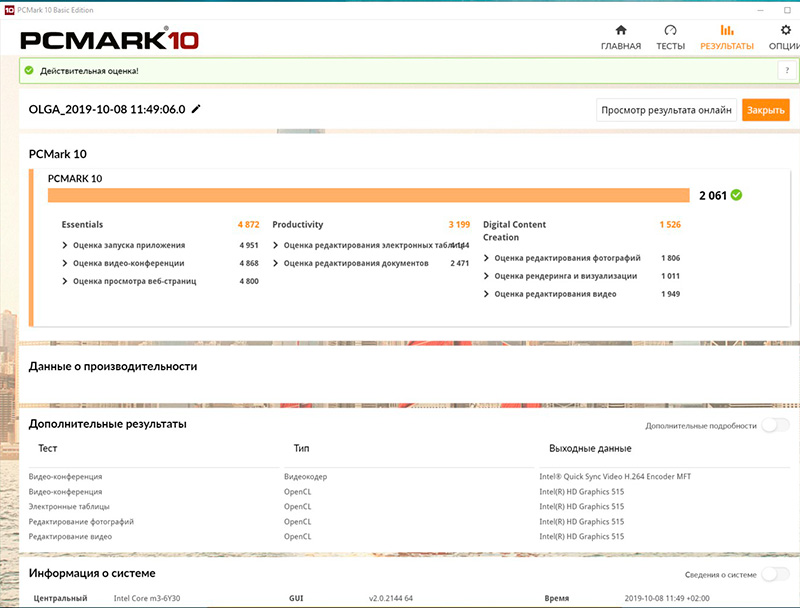This screenshot has height=608, width=800.
Task: Open the Tests gauge icon
Action: (670, 30)
